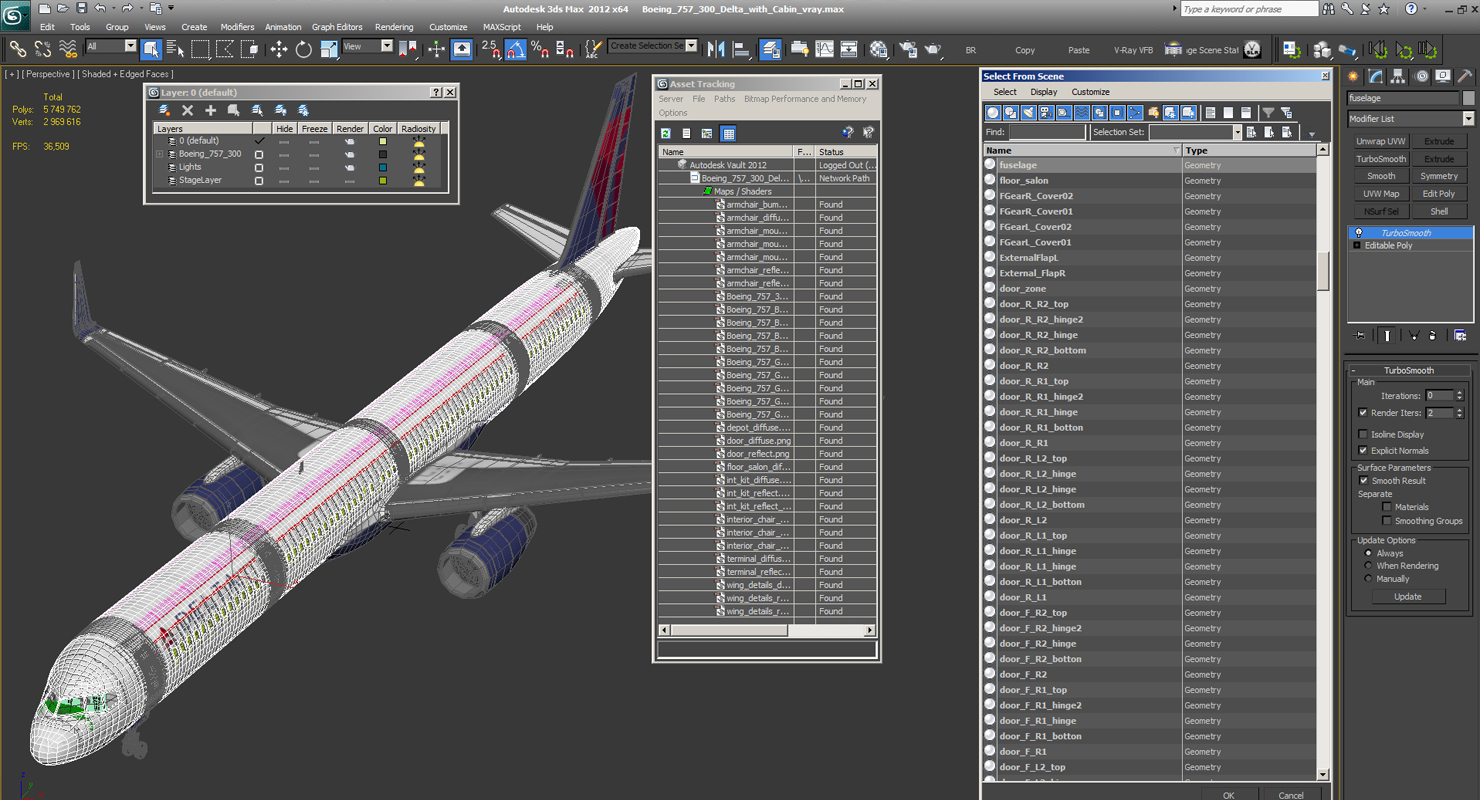Image resolution: width=1480 pixels, height=800 pixels.
Task: Toggle Percent Snap in main toolbar
Action: coord(540,48)
